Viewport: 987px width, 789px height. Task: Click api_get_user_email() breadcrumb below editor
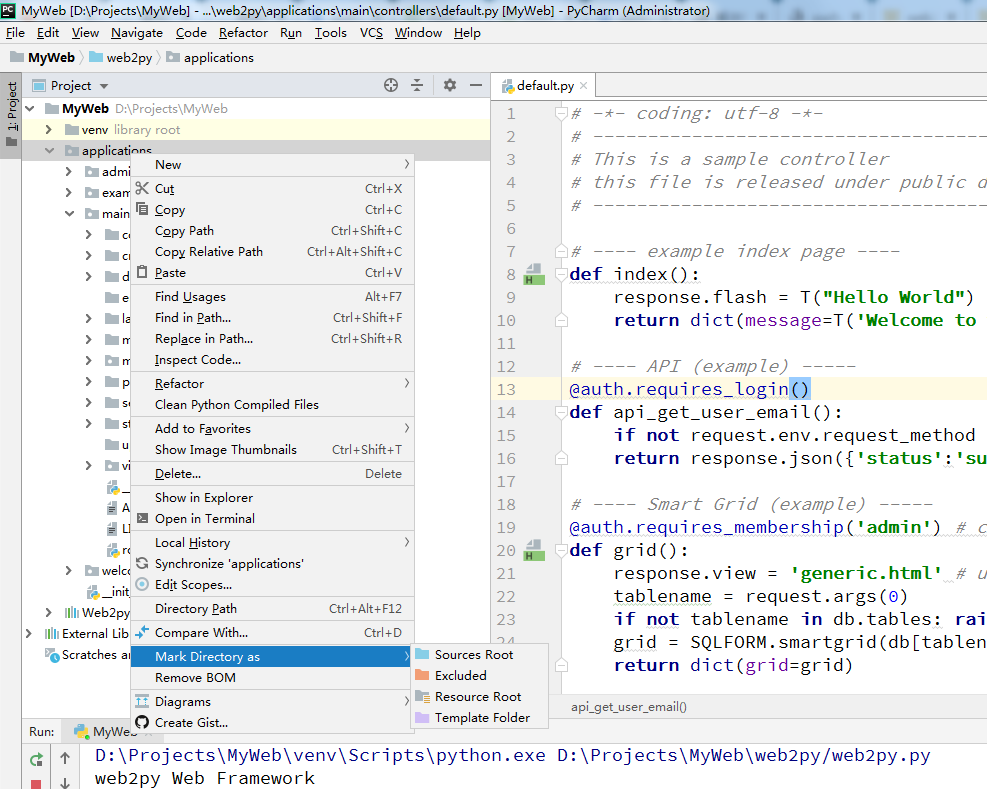click(x=629, y=707)
